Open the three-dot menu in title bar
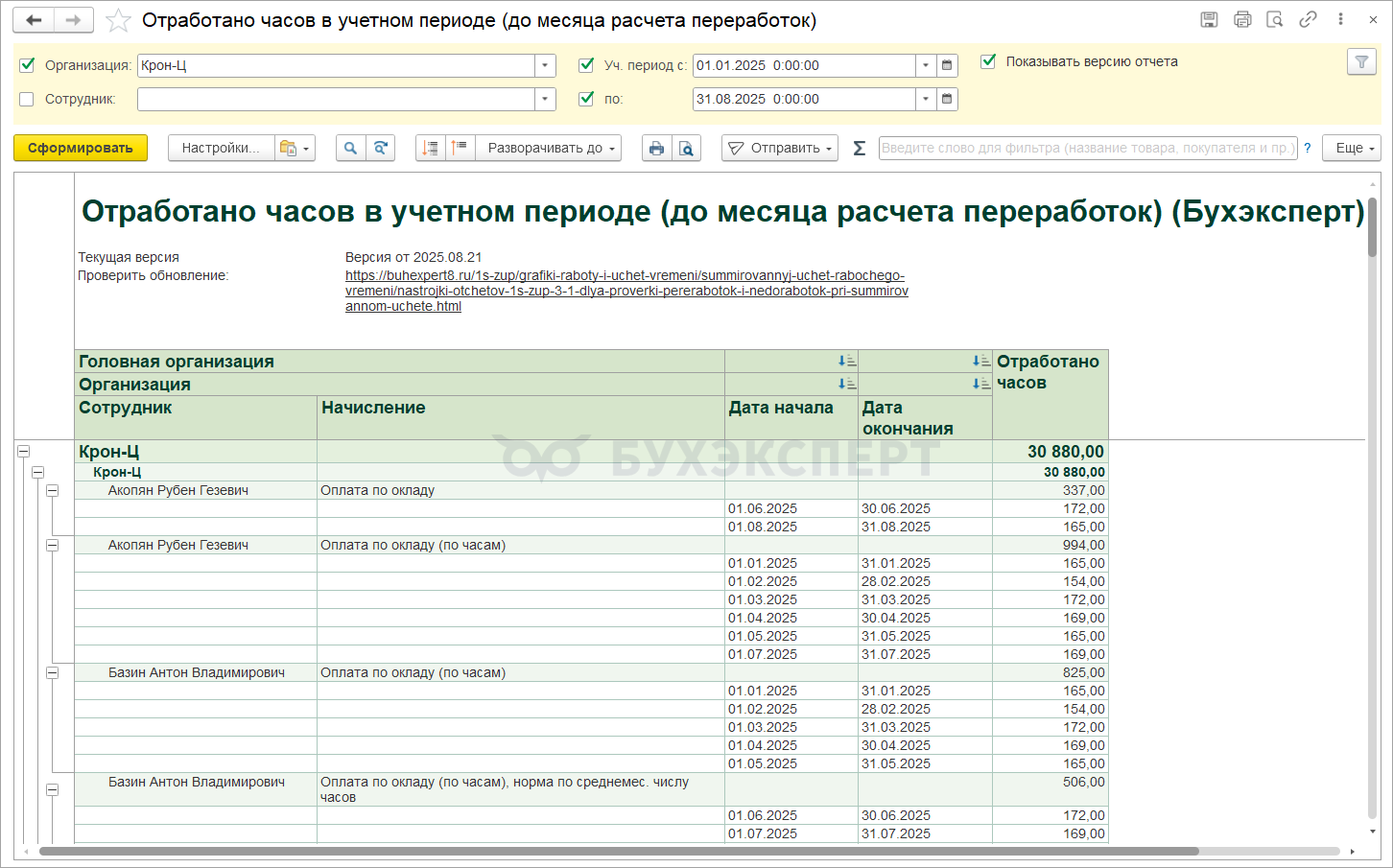The height and width of the screenshot is (868, 1393). 1340,19
